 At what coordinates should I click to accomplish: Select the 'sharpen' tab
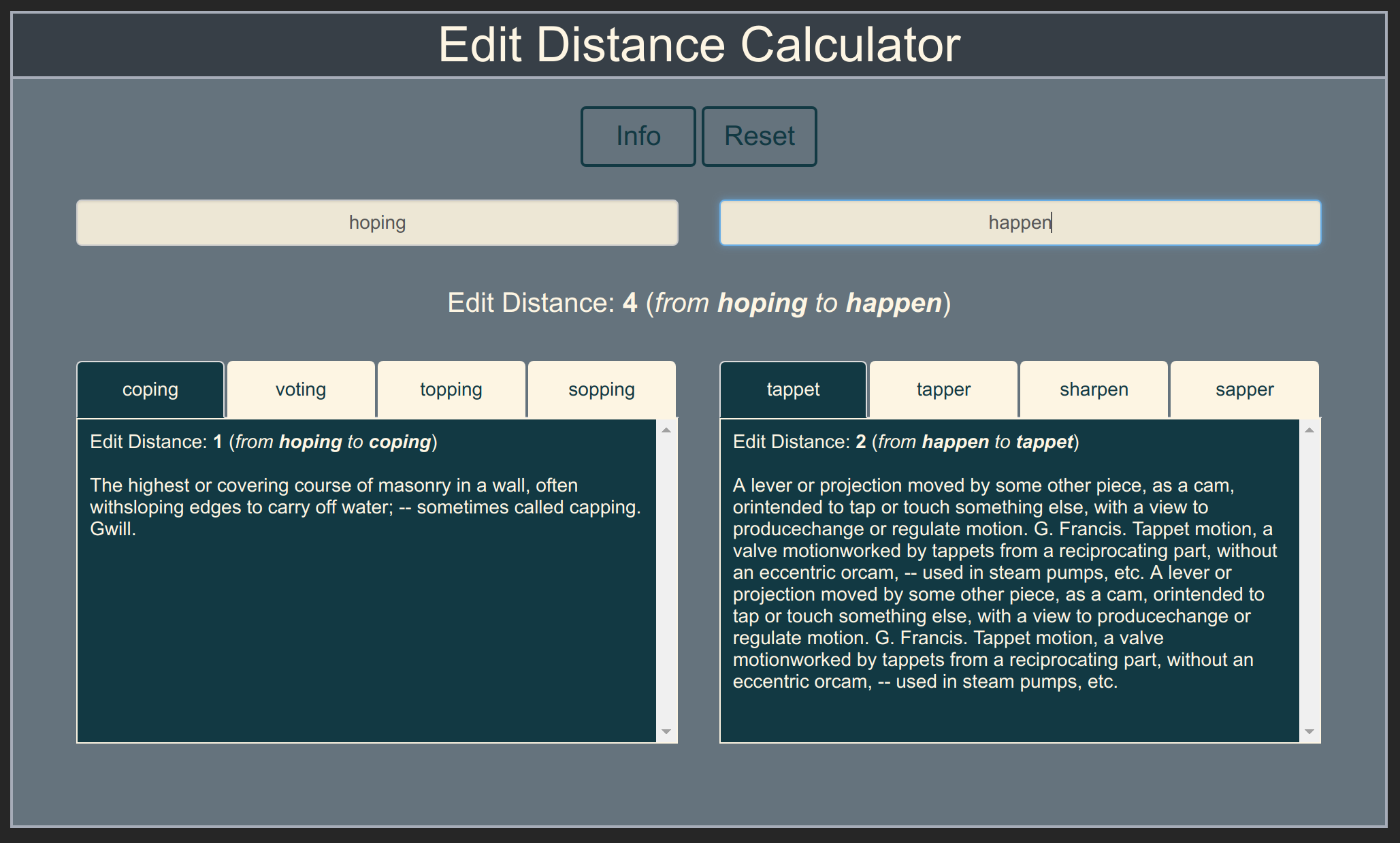point(1093,388)
